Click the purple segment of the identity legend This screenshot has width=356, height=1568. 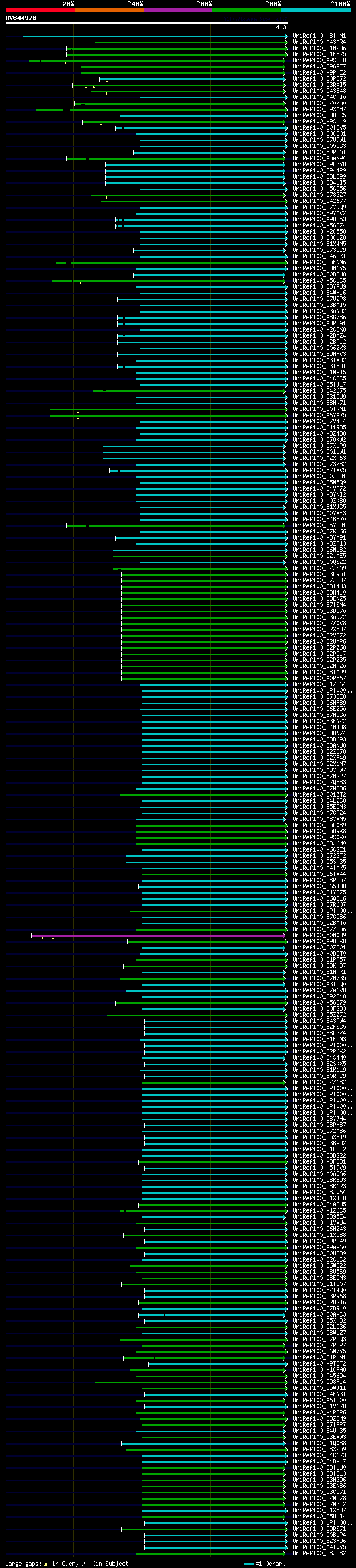(x=179, y=10)
